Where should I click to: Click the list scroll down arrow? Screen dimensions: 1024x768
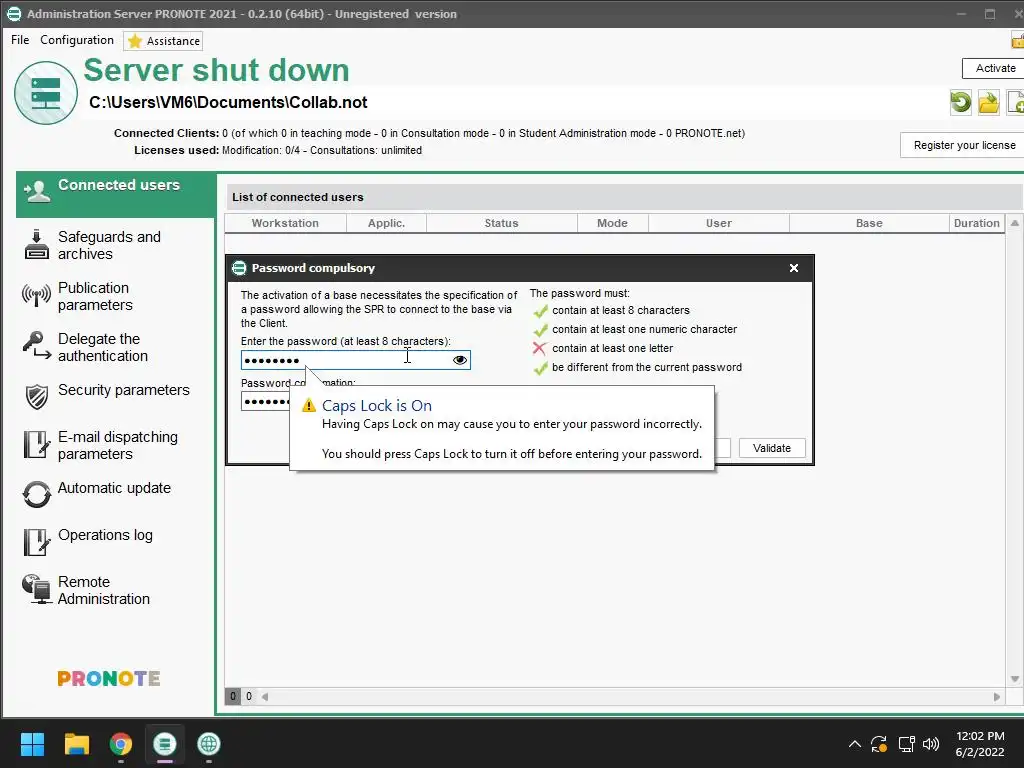(1014, 679)
